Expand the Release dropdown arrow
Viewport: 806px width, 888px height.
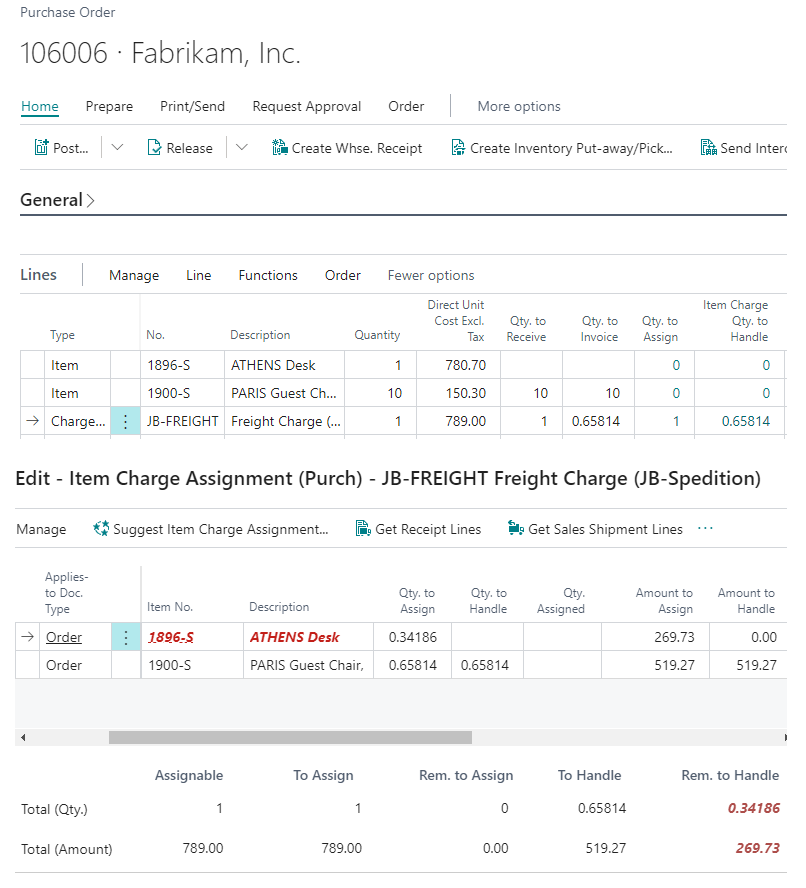[242, 147]
